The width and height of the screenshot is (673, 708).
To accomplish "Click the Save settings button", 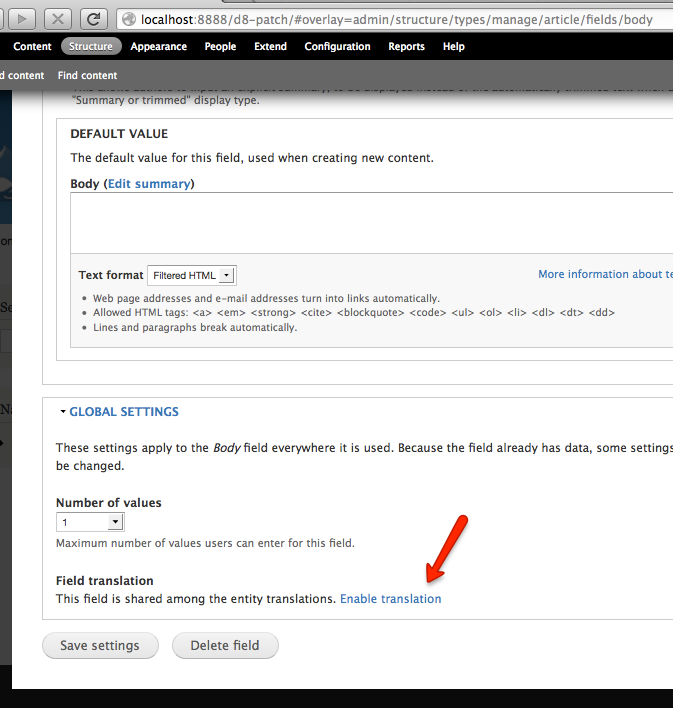I will [x=100, y=646].
